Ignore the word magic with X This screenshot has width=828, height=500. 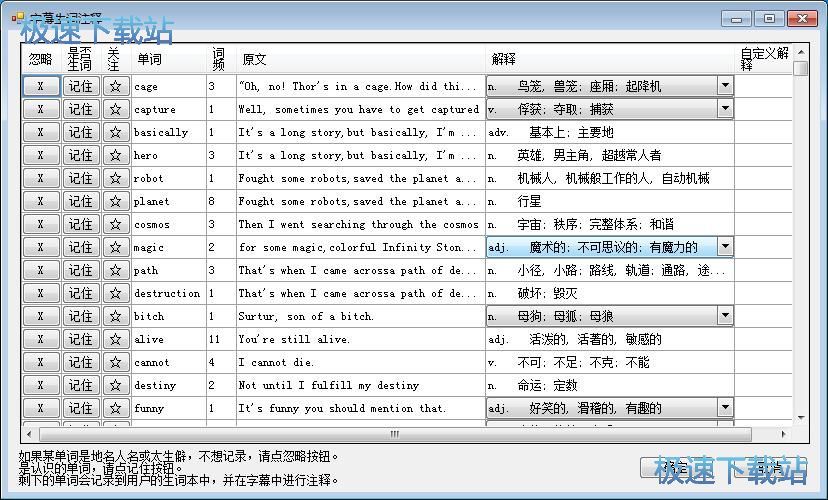coord(41,247)
